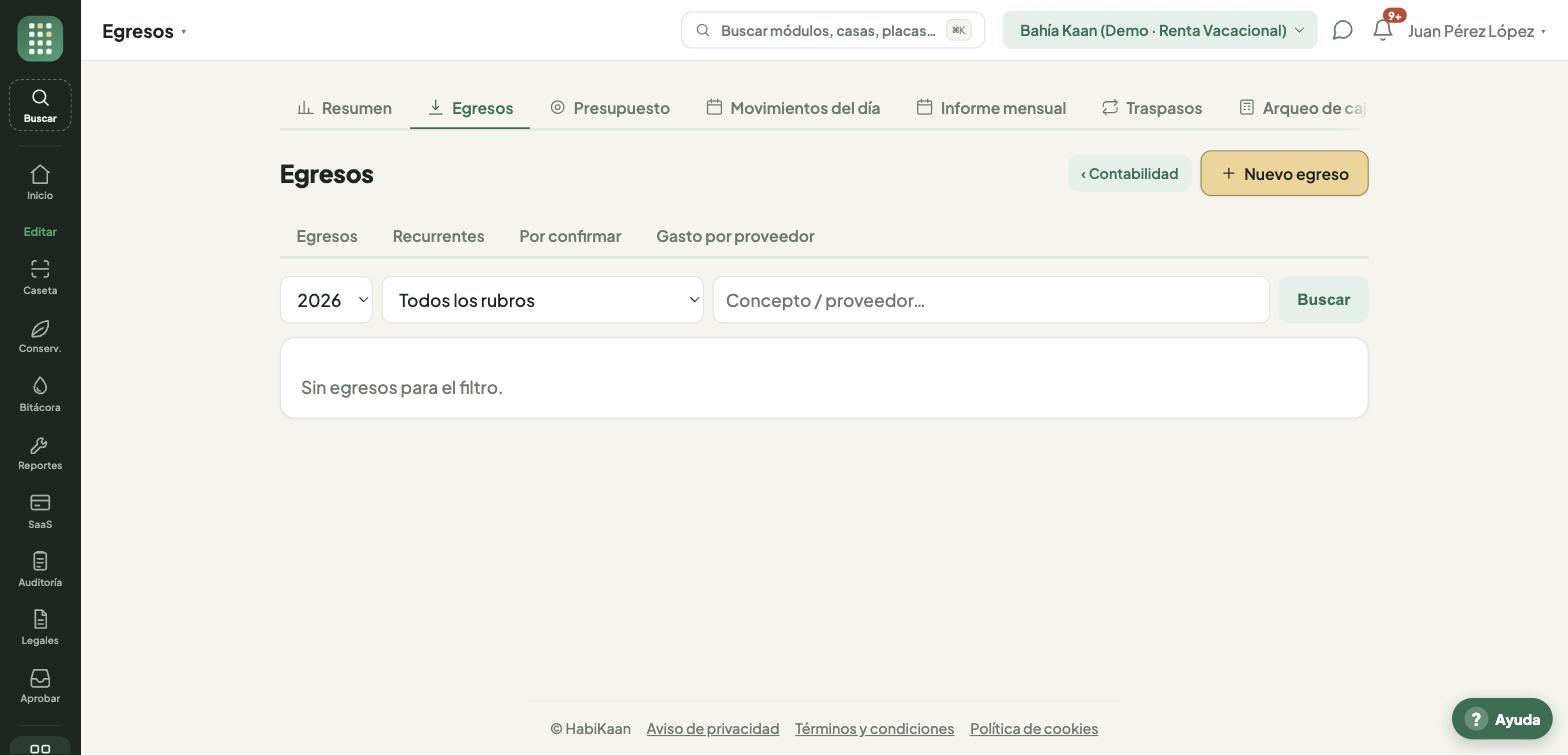Open the Política de cookies link
The image size is (1568, 755).
click(x=1034, y=728)
